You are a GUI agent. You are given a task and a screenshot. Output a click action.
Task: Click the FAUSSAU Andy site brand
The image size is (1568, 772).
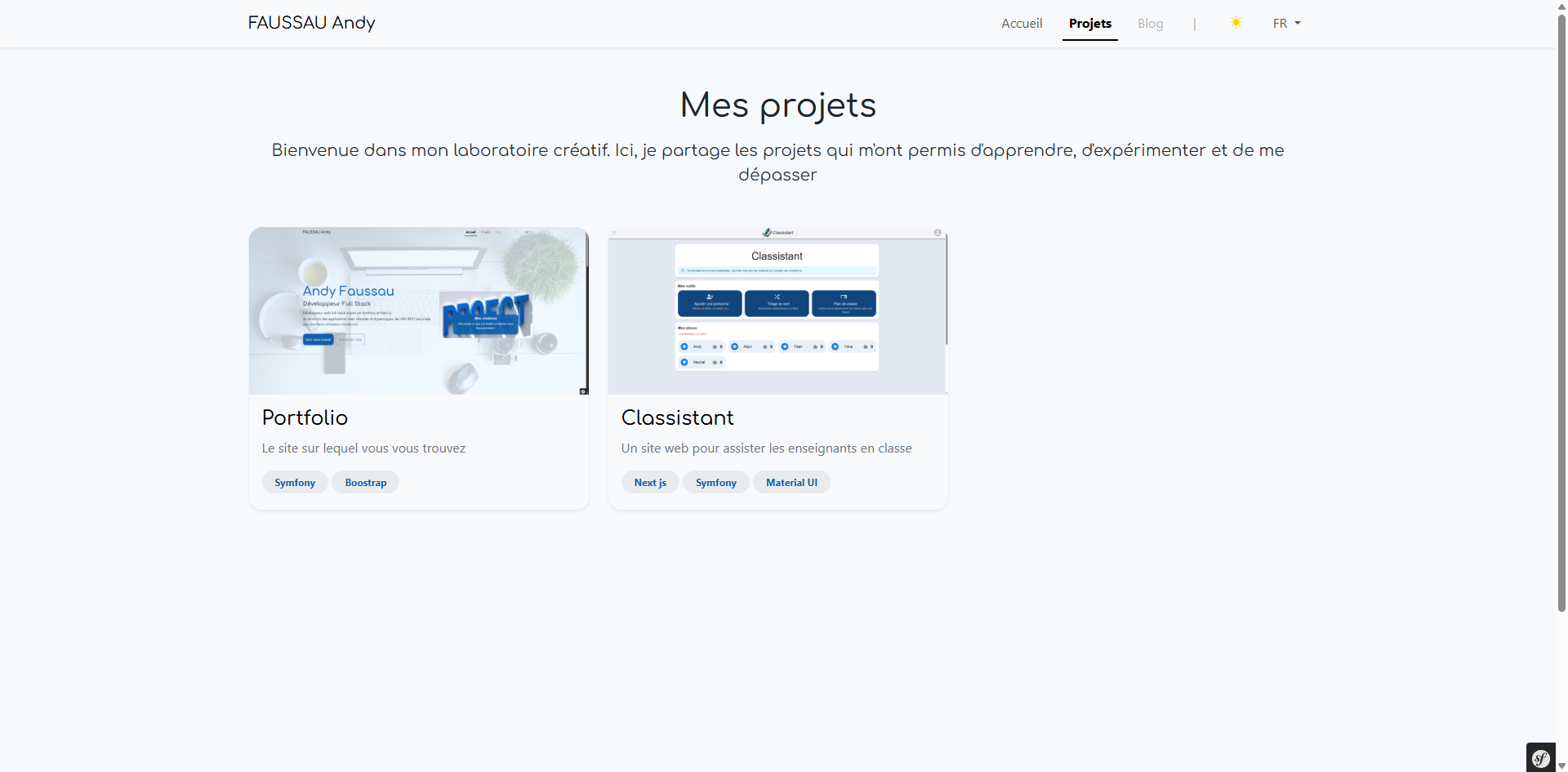click(x=311, y=23)
